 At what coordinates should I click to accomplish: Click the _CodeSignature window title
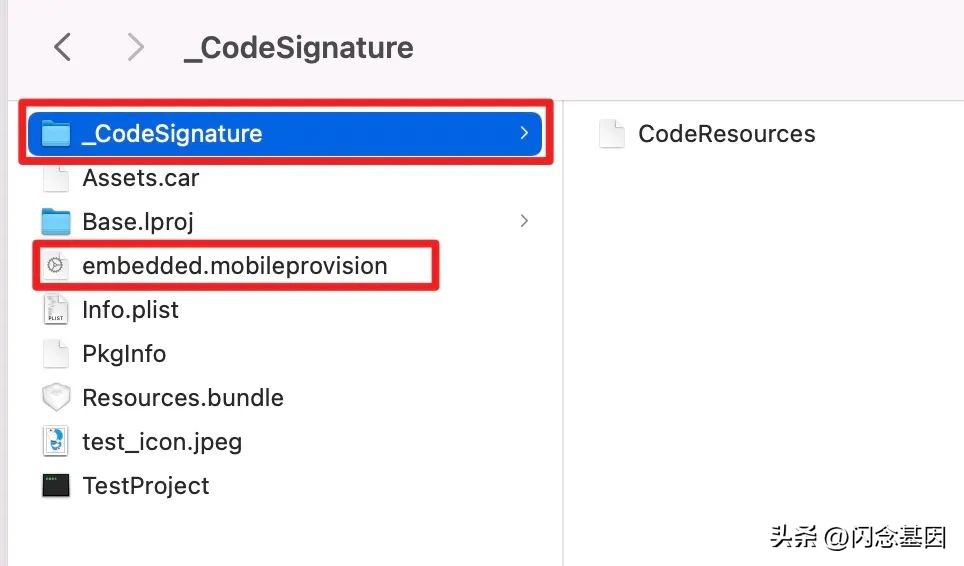(x=298, y=47)
